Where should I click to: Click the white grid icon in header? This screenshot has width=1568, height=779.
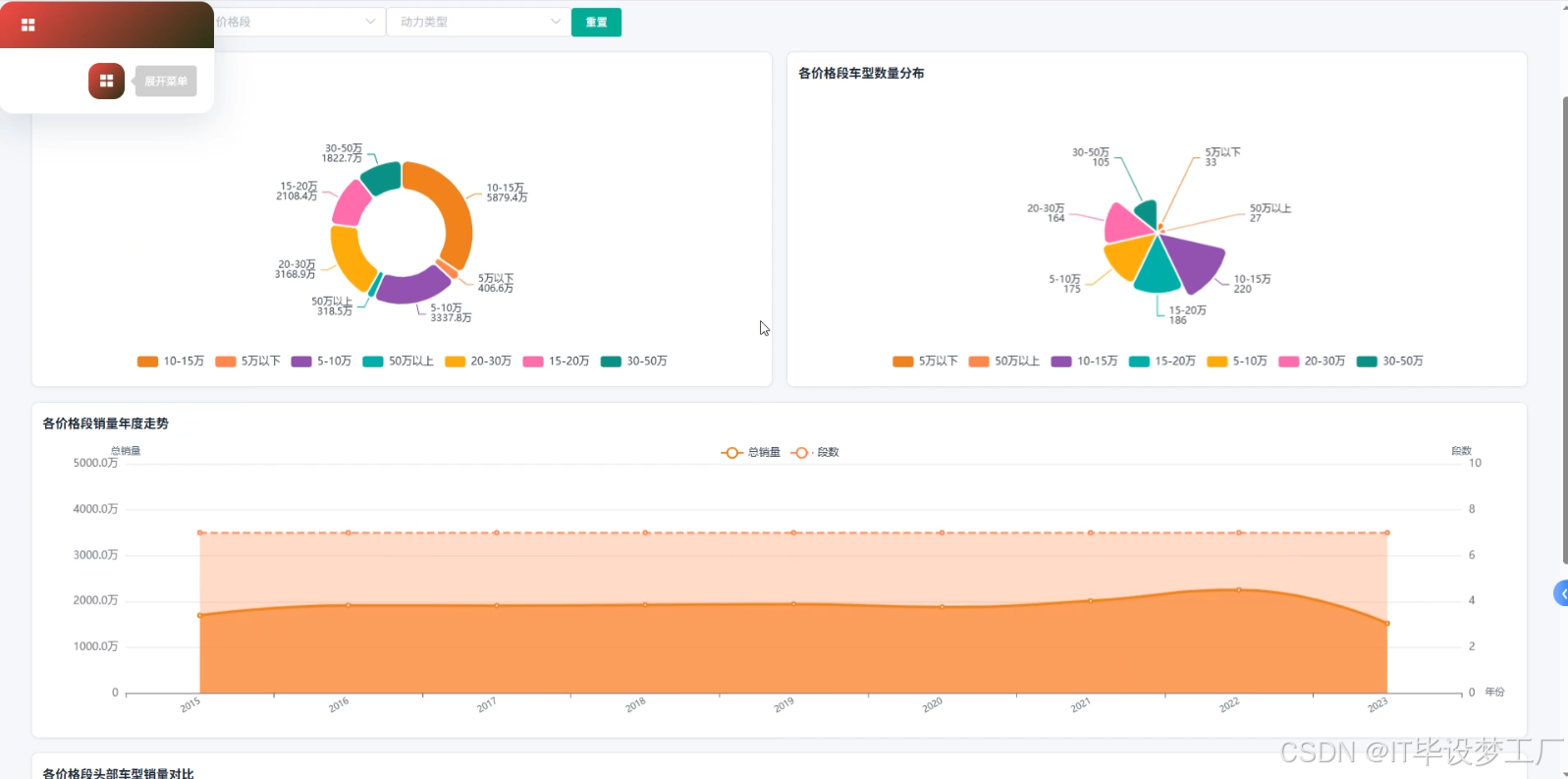(x=28, y=26)
